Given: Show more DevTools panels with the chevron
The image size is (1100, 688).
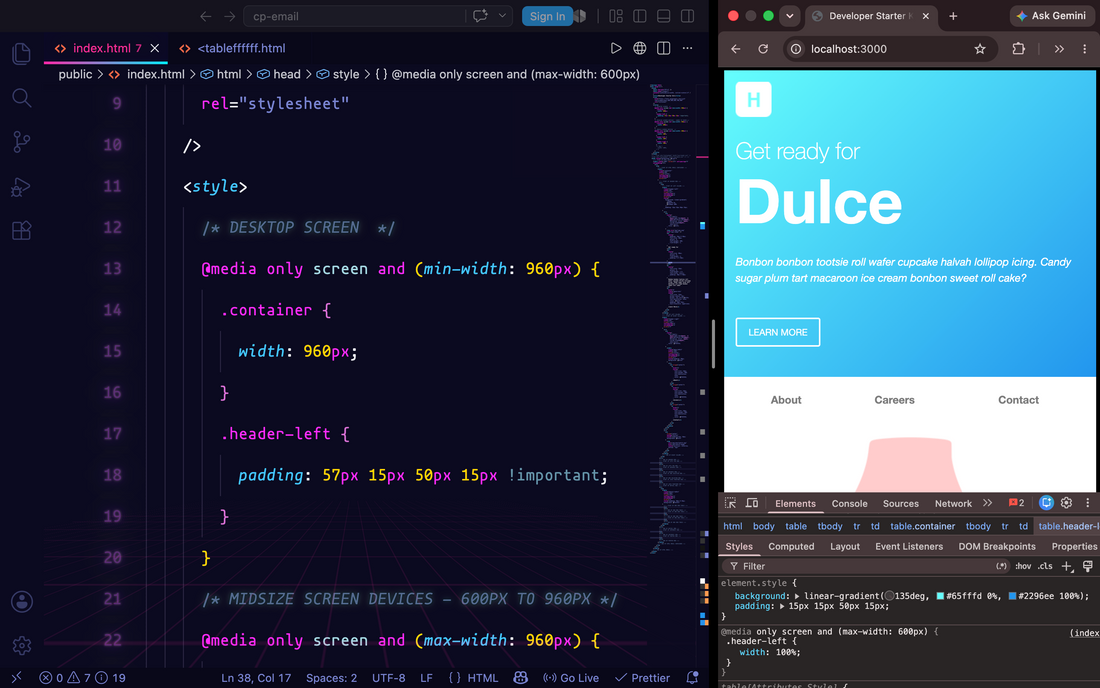Looking at the screenshot, I should click(x=988, y=503).
